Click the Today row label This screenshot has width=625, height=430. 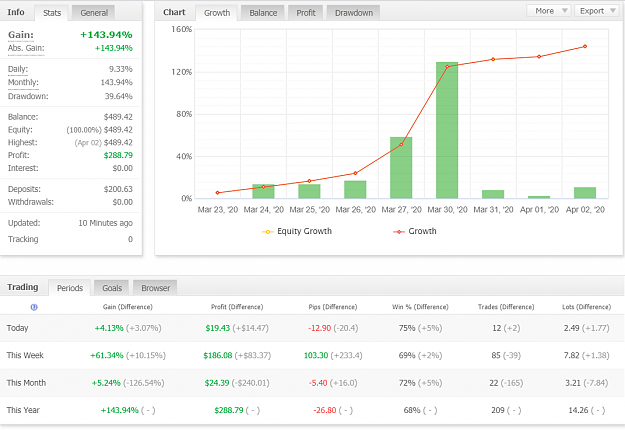18,328
